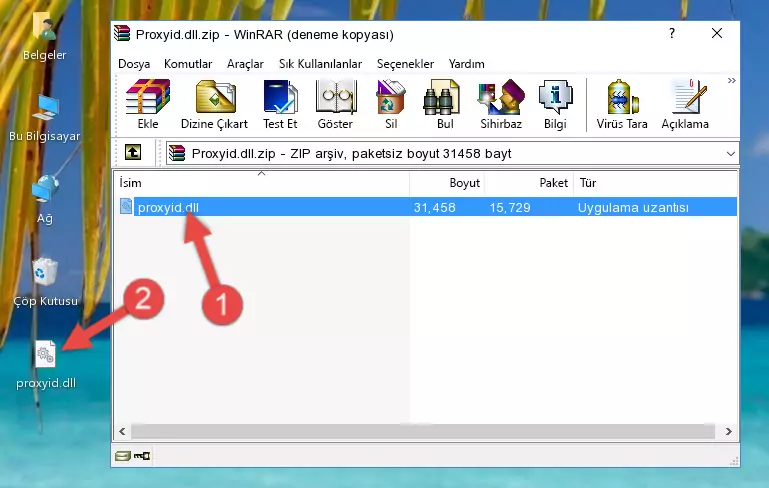Screen dimensions: 769x488
Task: Sort by the Paket column header
Action: click(x=529, y=183)
